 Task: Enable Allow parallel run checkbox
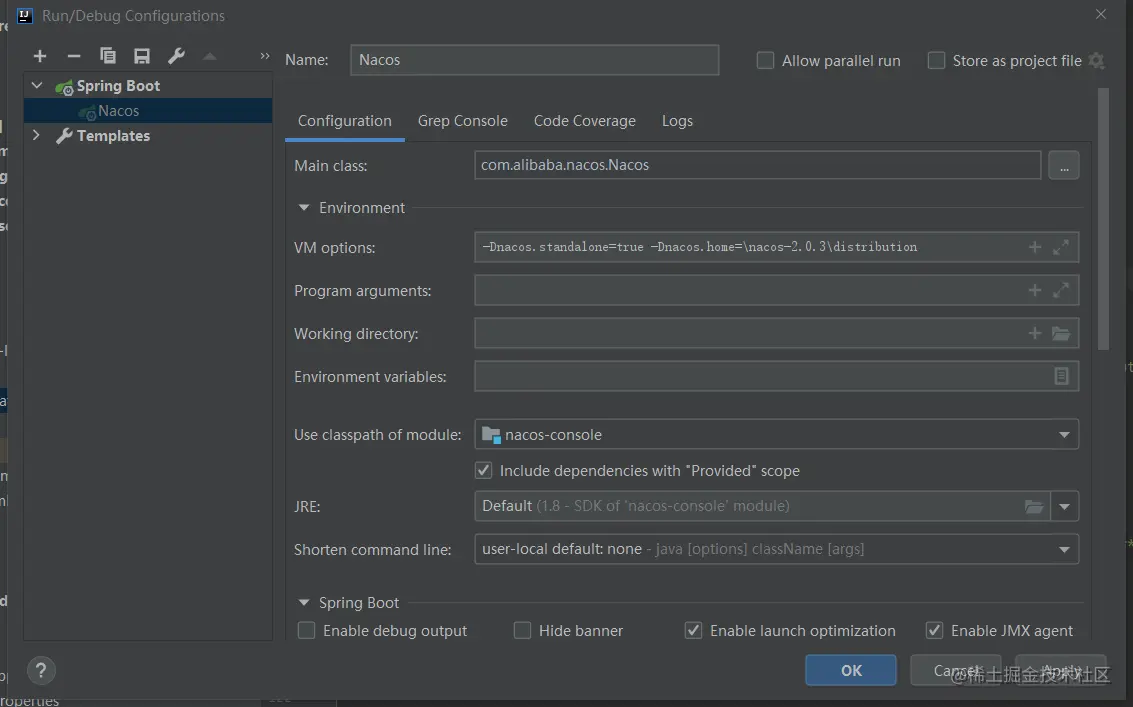coord(766,61)
